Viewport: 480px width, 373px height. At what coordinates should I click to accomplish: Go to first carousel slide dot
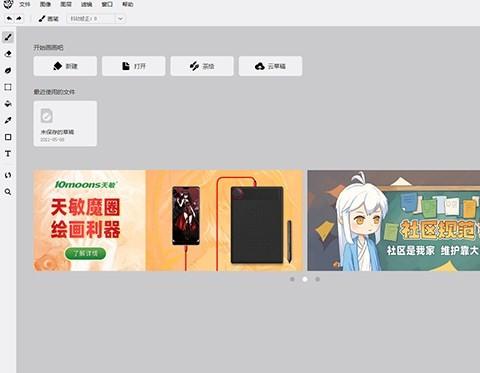coord(292,279)
